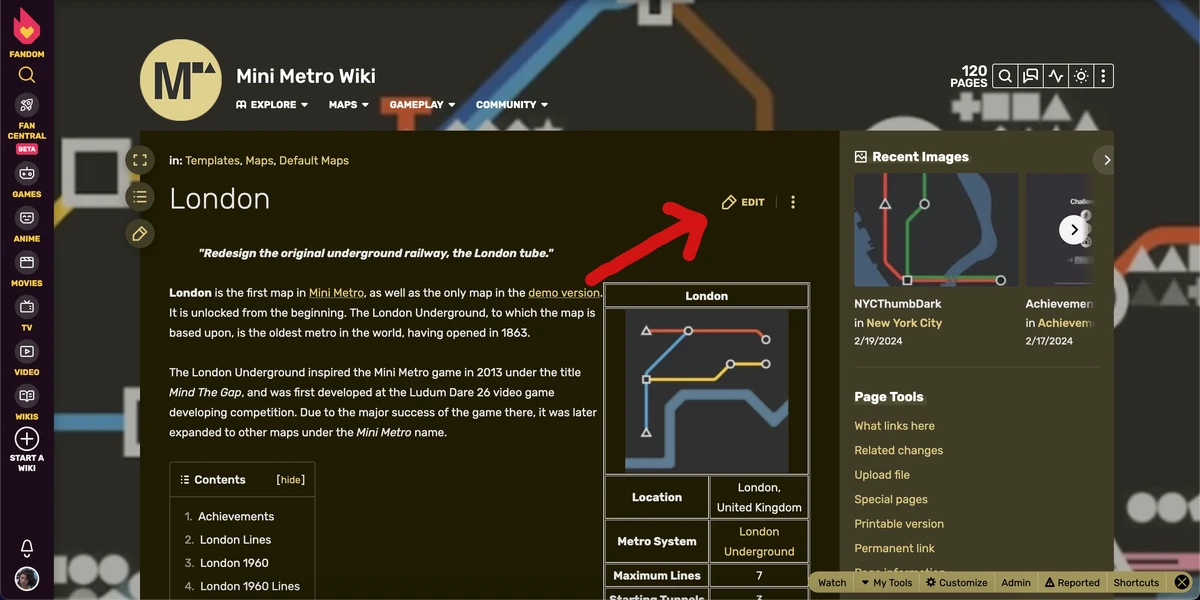Open the table of contents sidebar icon
Image resolution: width=1200 pixels, height=600 pixels.
click(140, 197)
